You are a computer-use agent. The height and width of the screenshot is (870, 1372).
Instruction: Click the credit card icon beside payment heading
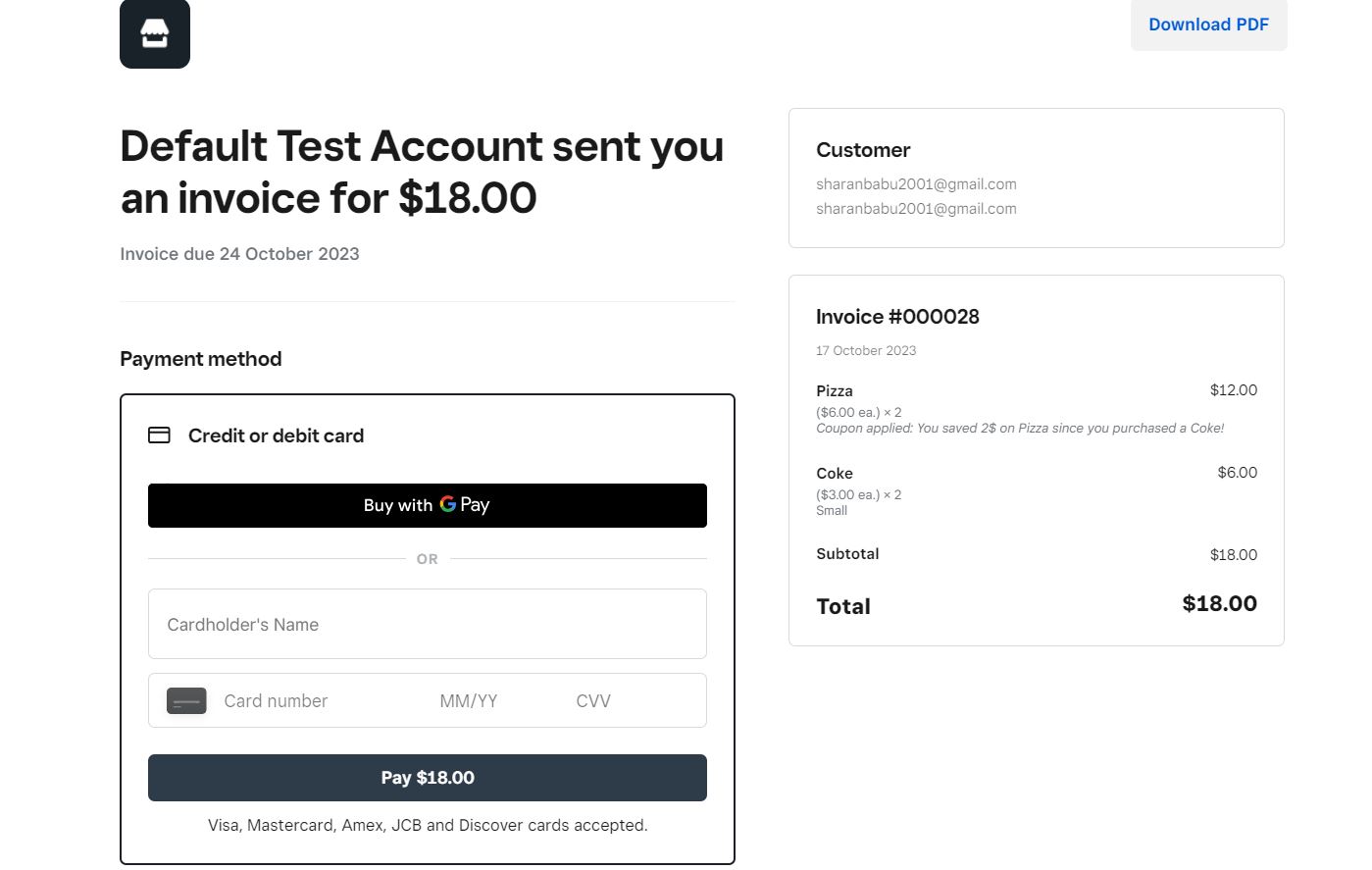(159, 435)
